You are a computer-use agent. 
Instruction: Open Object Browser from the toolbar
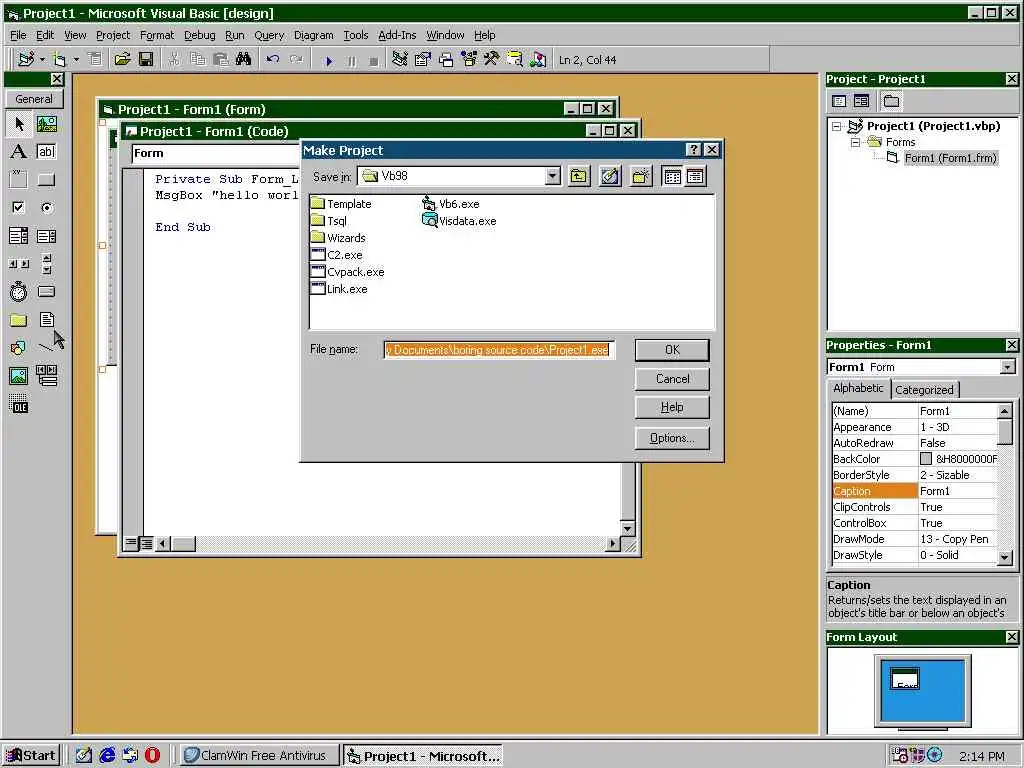469,60
